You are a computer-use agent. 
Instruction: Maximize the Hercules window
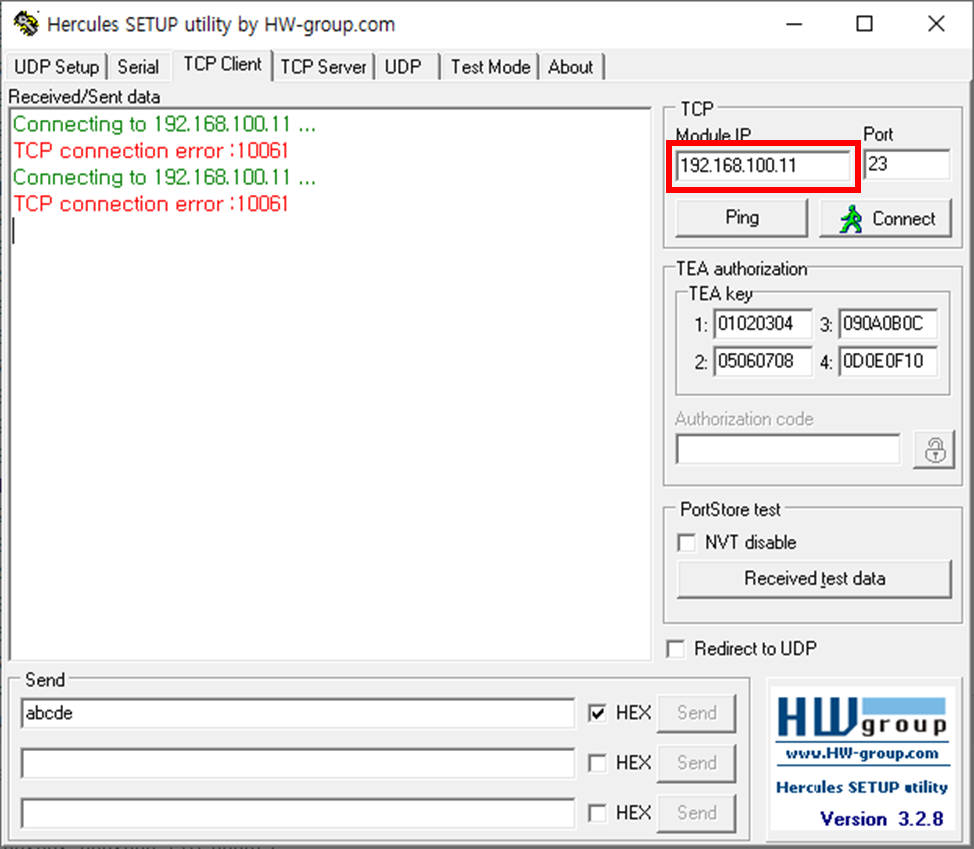(865, 24)
